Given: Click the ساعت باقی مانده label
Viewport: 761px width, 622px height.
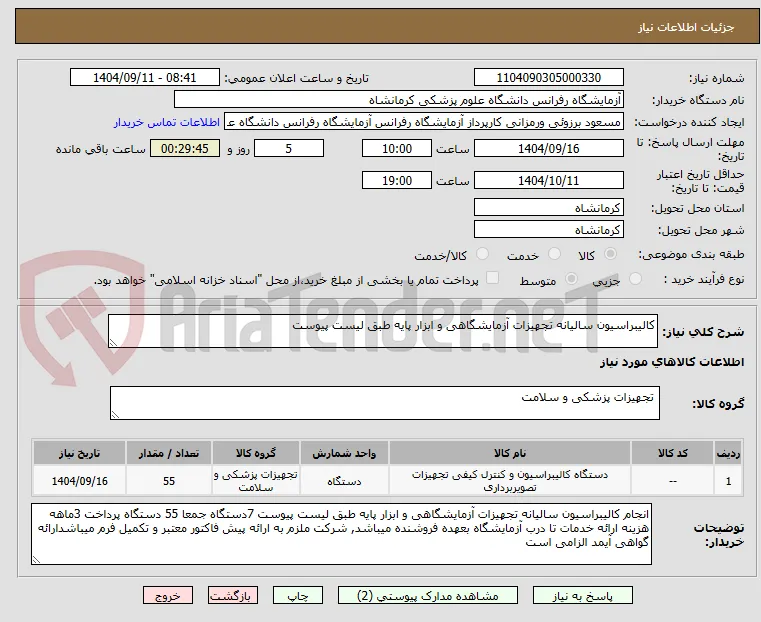Looking at the screenshot, I should pos(100,149).
